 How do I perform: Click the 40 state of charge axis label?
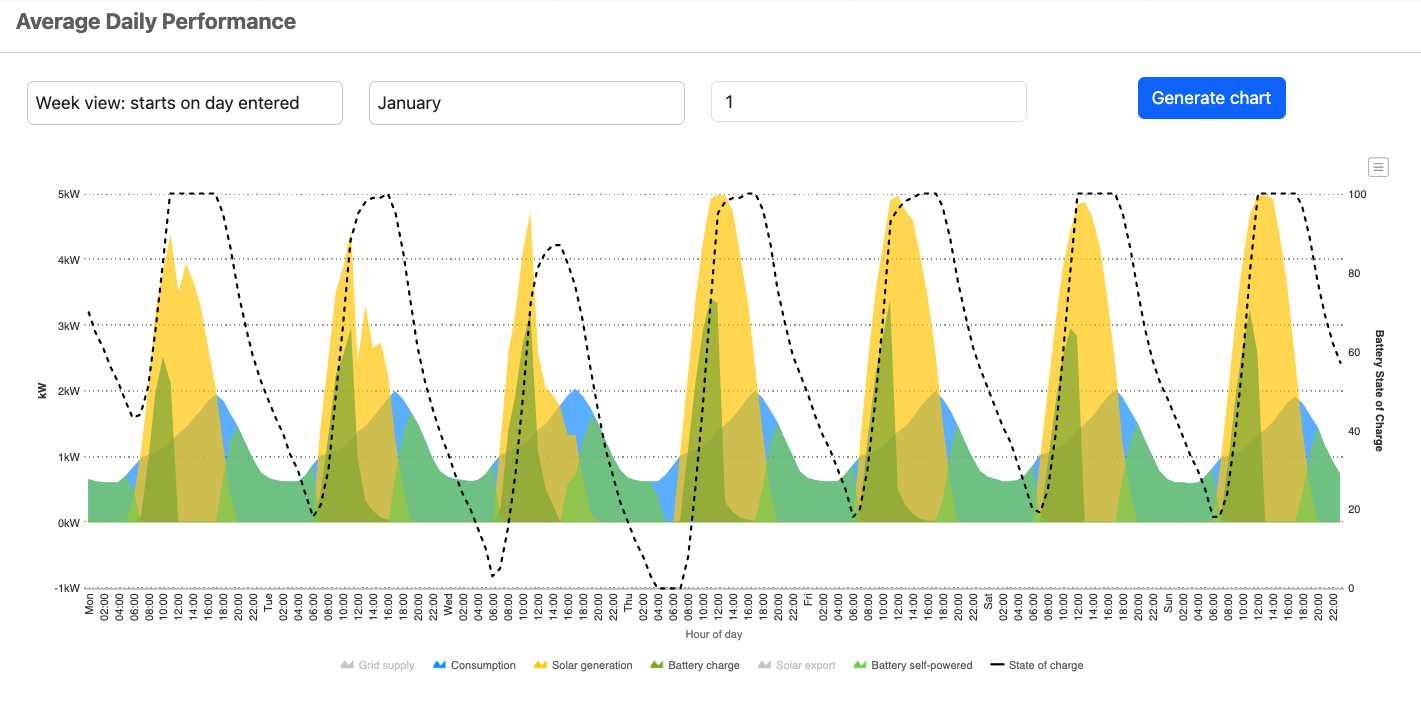point(1354,431)
